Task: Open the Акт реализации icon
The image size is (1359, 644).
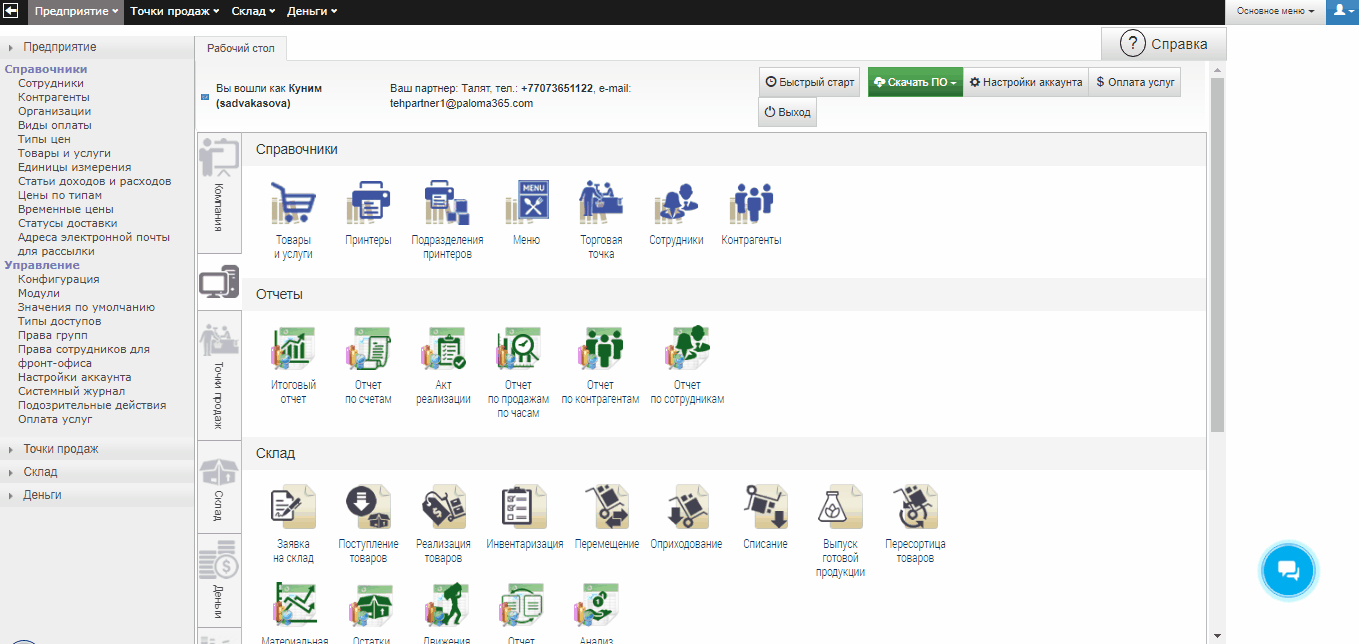Action: tap(443, 349)
